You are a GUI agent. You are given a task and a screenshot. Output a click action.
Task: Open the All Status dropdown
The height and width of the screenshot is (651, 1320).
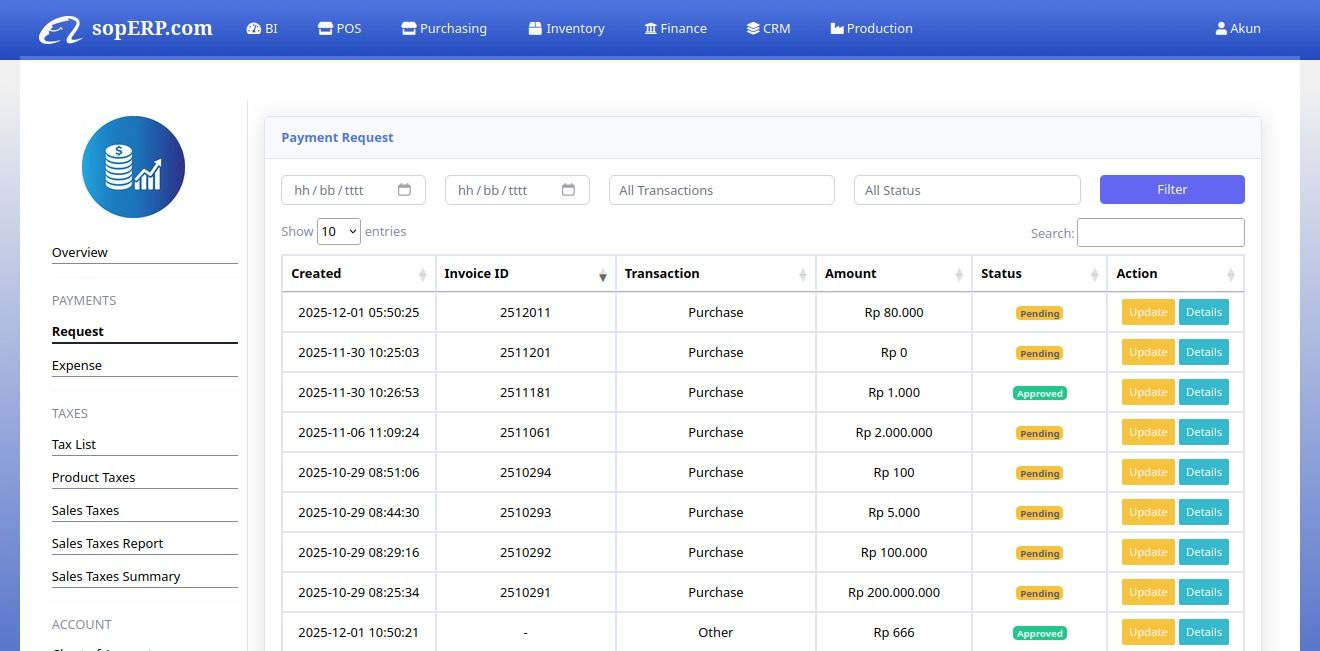coord(966,189)
